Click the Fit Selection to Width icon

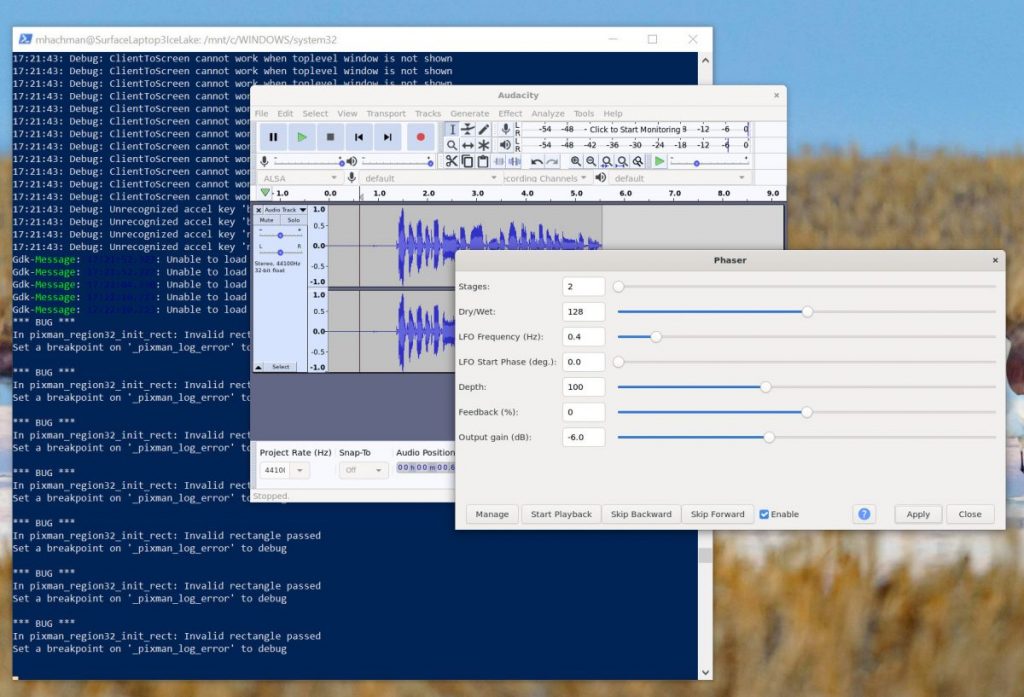[607, 161]
